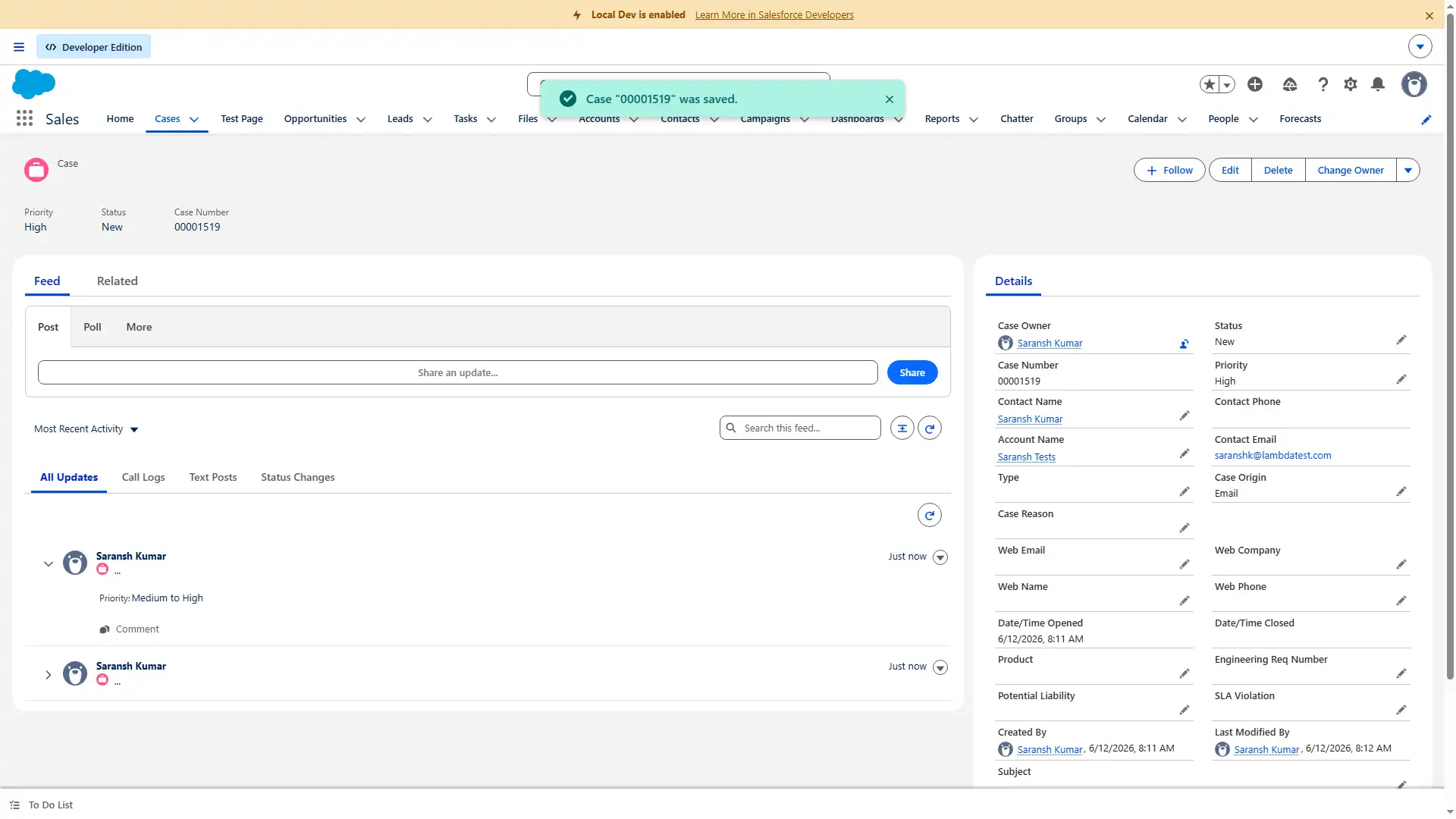Select the Poll publisher tab
This screenshot has height=819, width=1456.
(93, 328)
